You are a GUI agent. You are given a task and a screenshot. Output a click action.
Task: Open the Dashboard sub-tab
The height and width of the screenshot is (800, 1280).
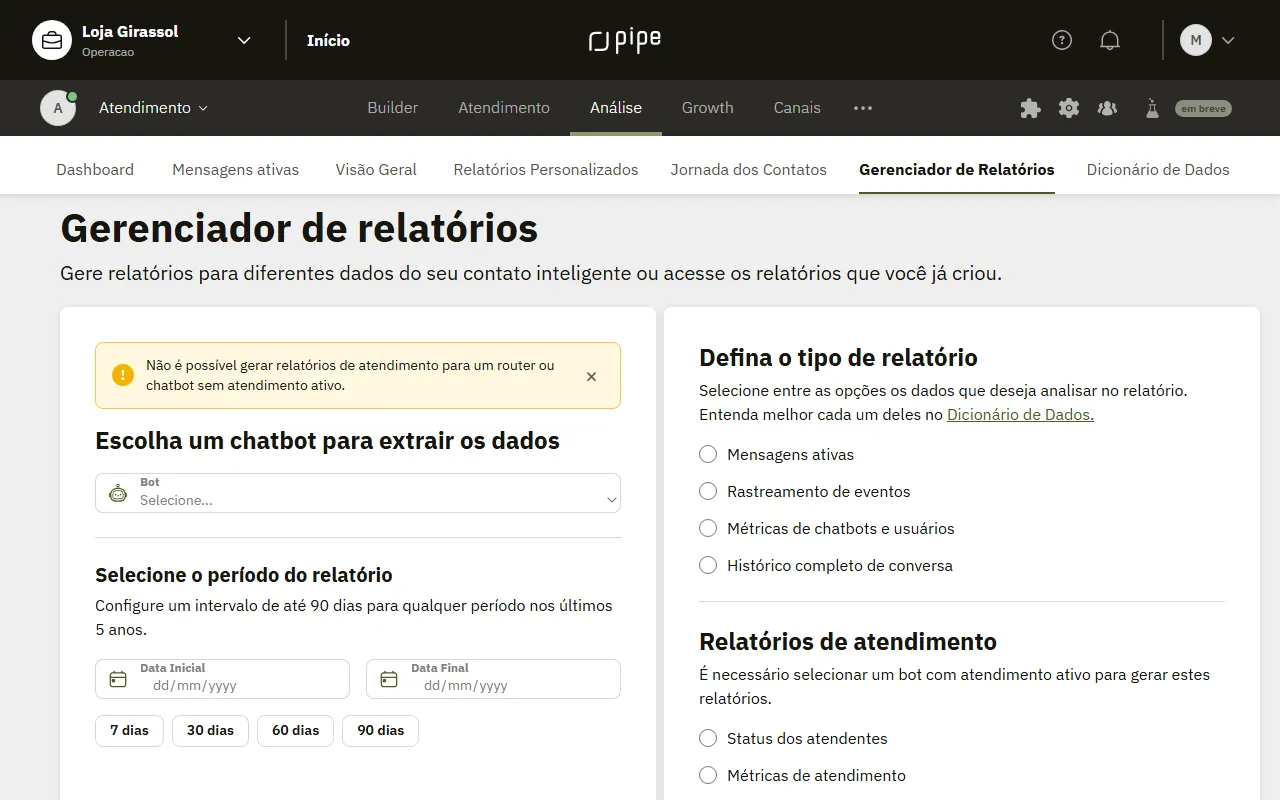coord(95,169)
